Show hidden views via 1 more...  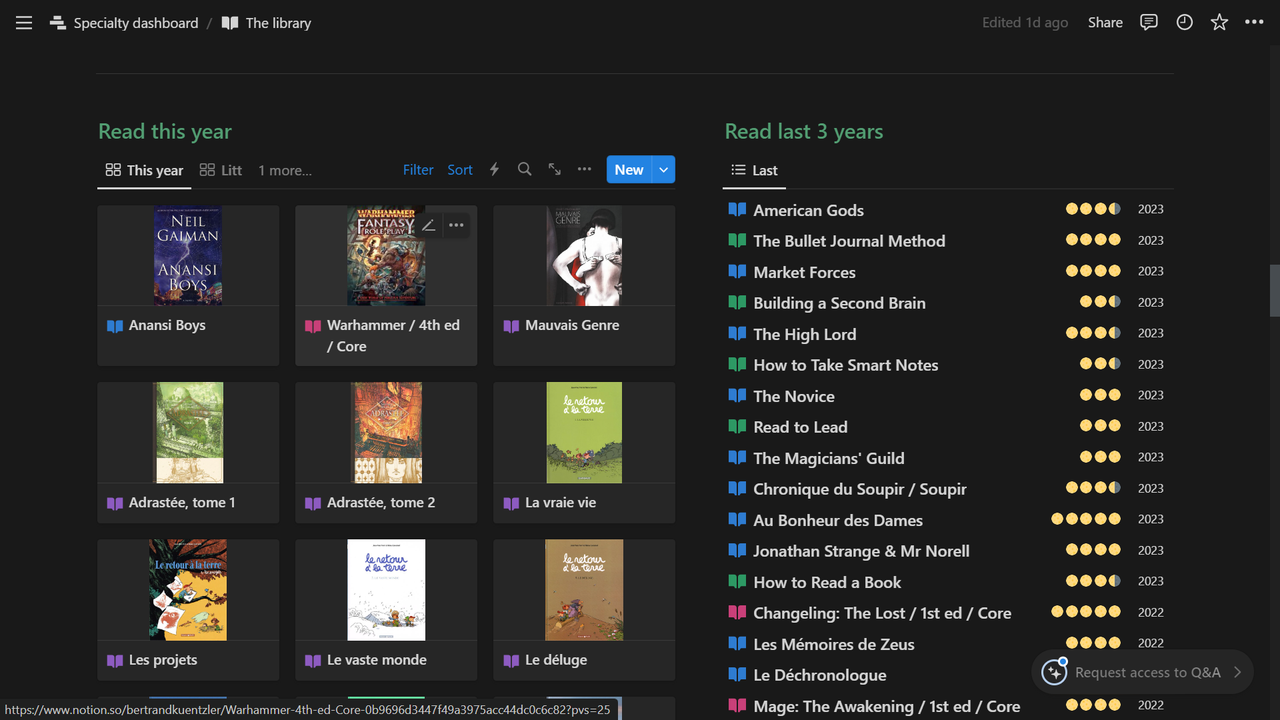[285, 170]
